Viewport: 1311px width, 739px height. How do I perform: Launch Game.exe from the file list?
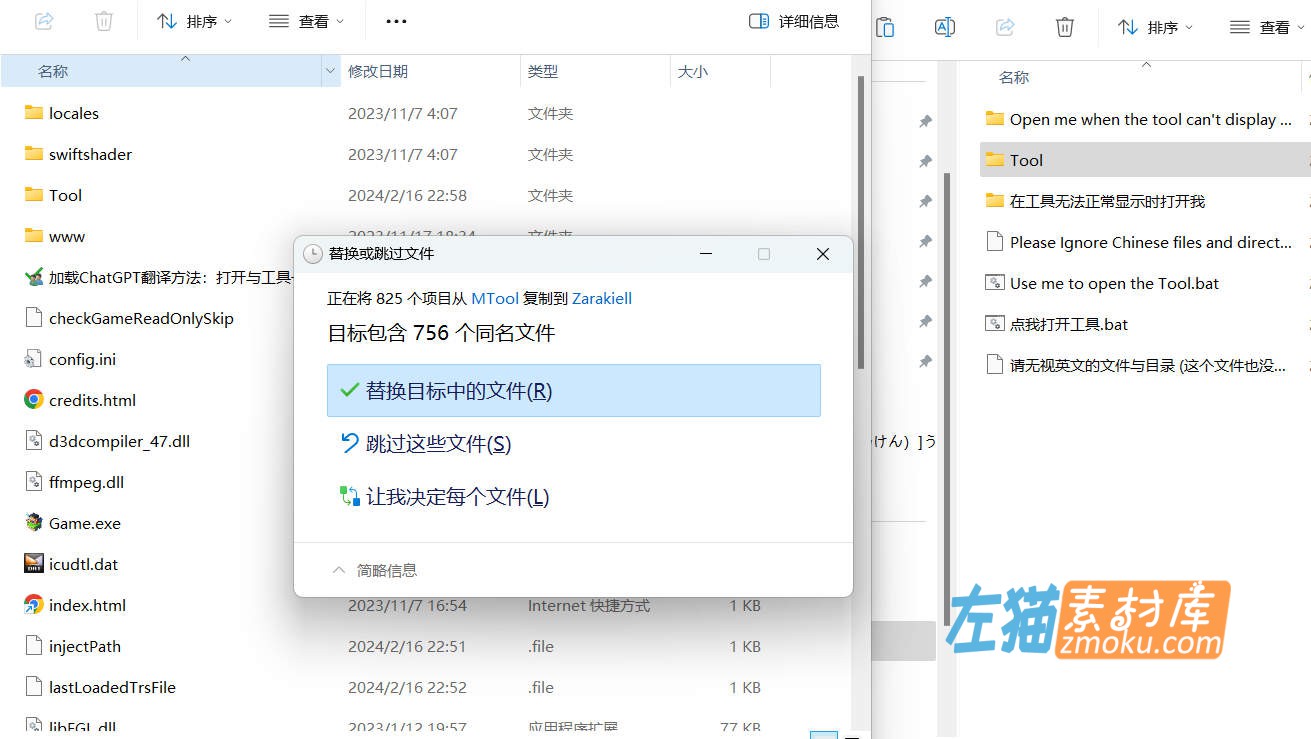[x=85, y=522]
